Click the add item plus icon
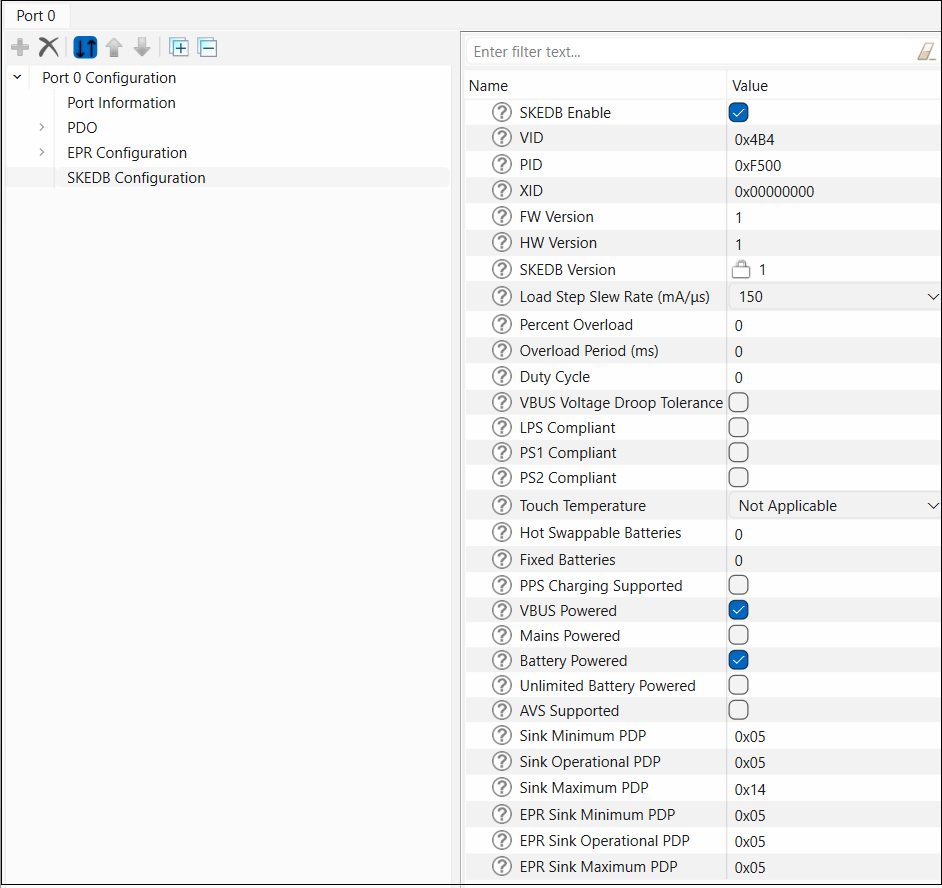The width and height of the screenshot is (942, 888). [x=20, y=47]
